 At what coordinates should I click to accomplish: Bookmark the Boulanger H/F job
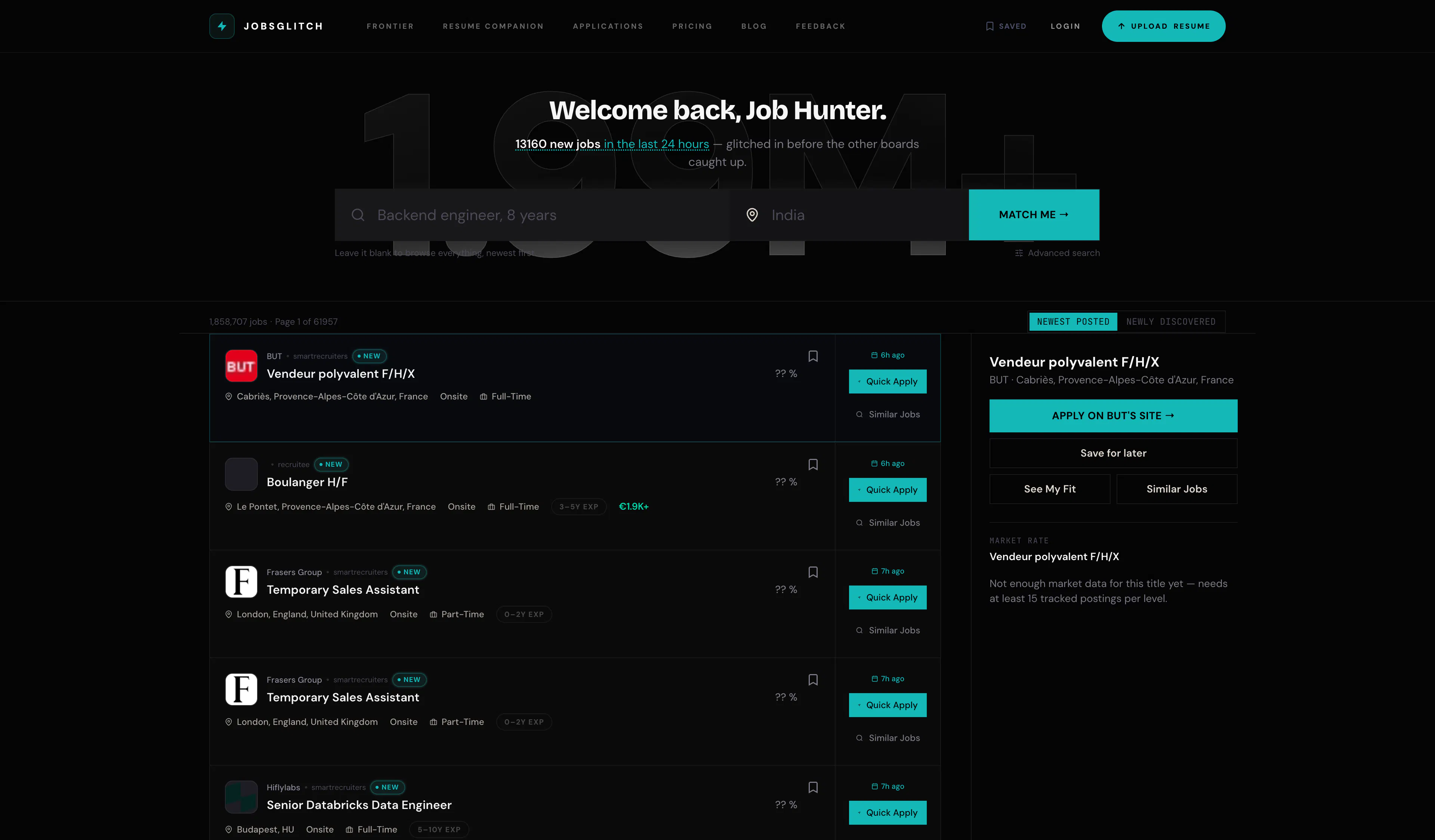click(x=813, y=464)
